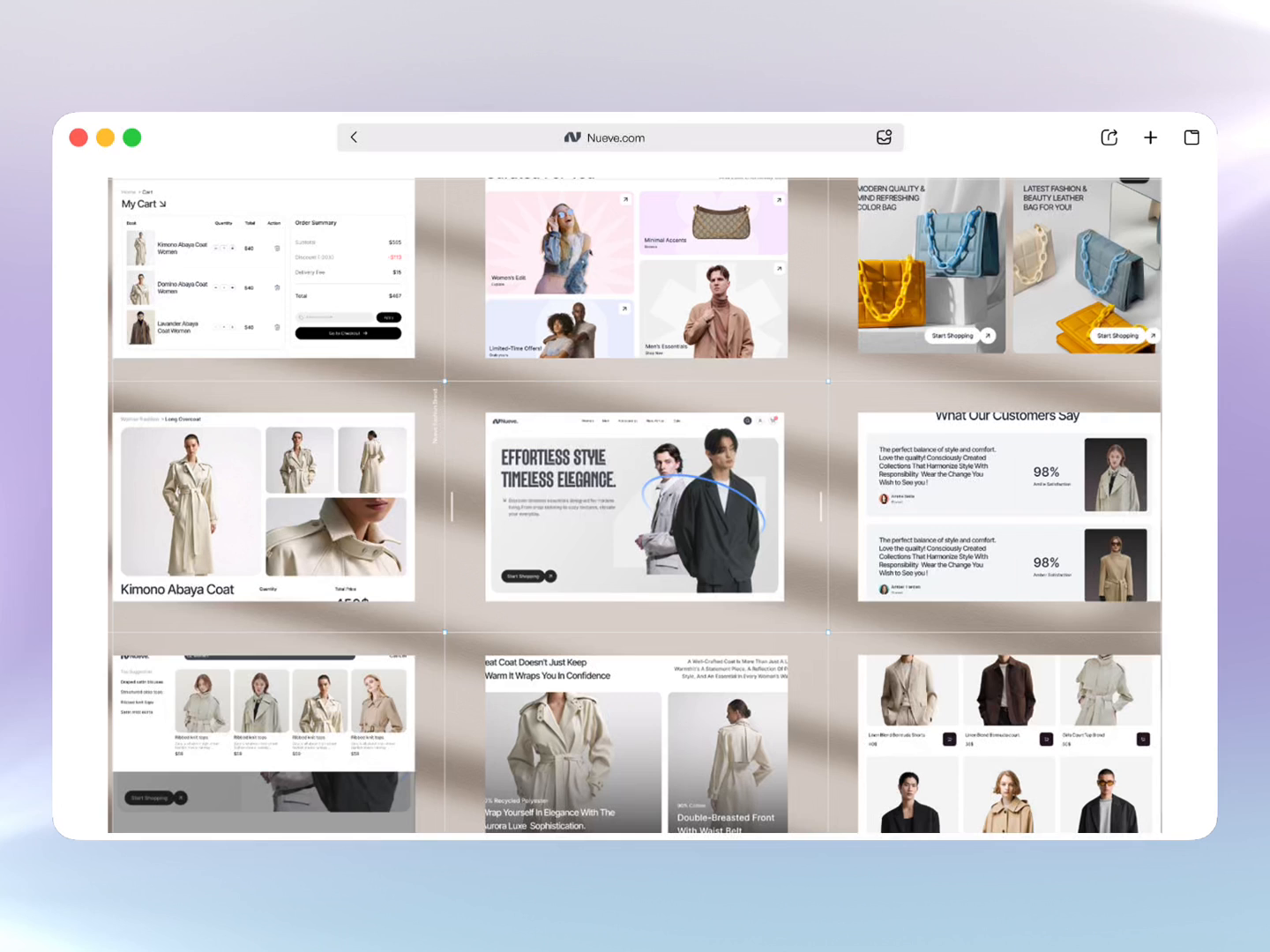
Task: Remove Lavander Abaya Coat via trash icon
Action: point(277,327)
